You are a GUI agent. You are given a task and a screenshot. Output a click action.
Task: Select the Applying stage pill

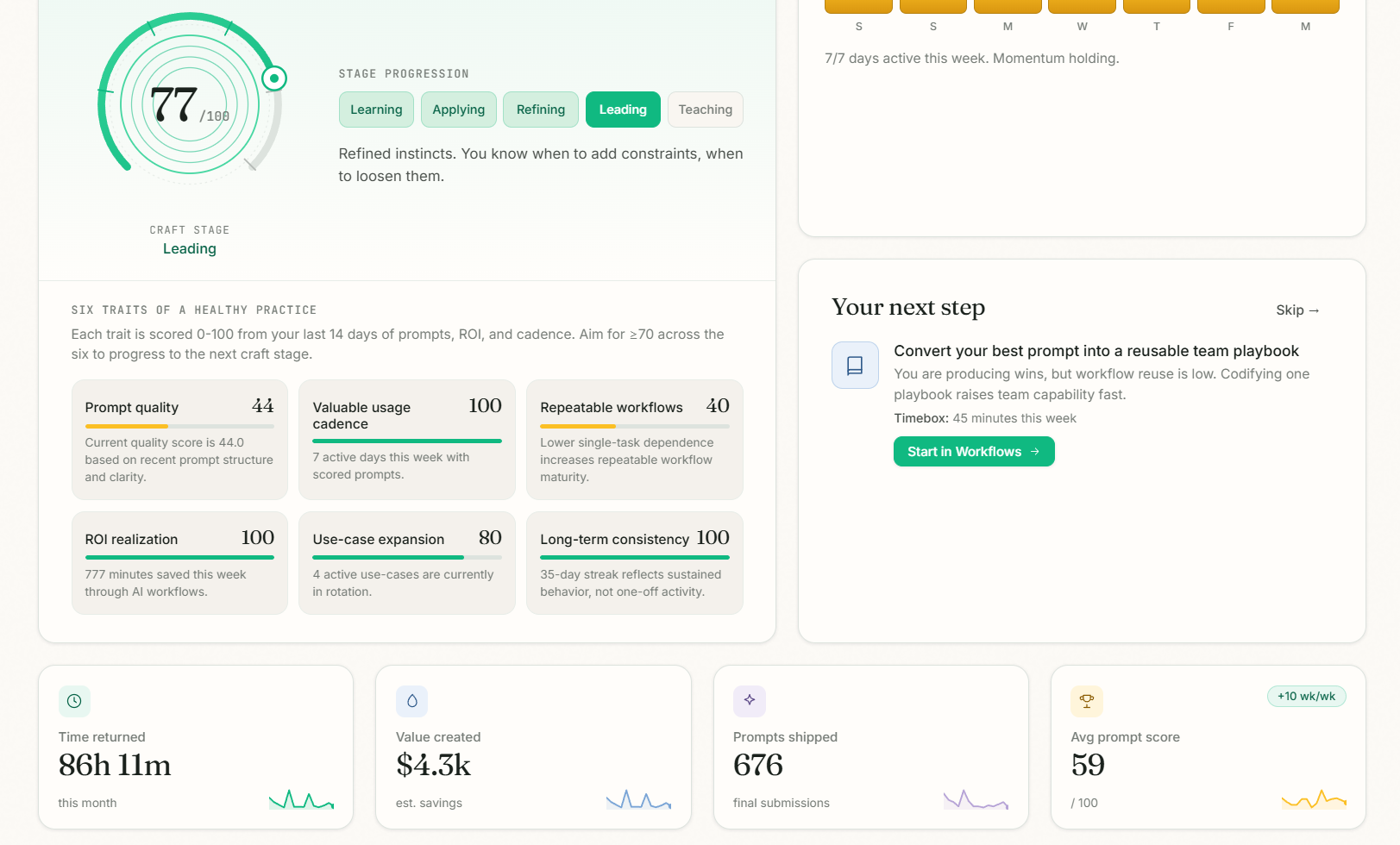tap(458, 110)
